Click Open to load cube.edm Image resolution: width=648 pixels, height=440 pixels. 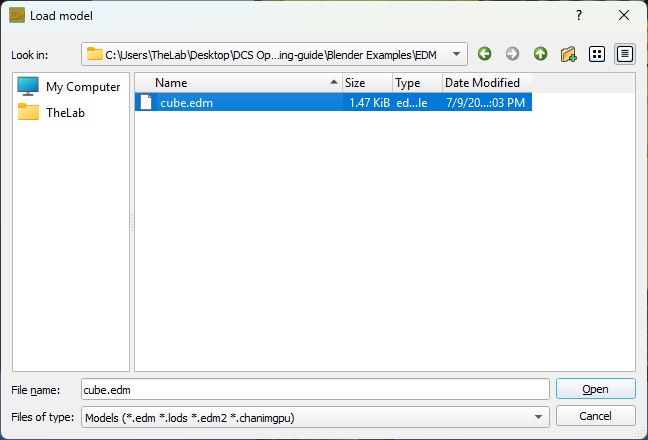[596, 389]
